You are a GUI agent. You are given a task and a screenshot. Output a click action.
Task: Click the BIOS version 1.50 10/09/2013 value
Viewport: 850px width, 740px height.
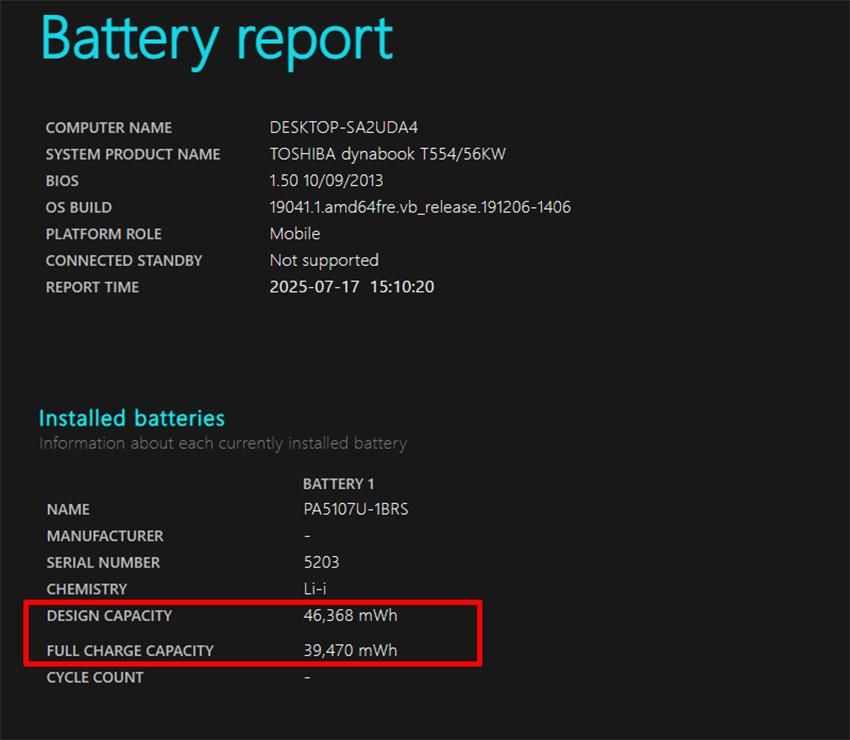pos(326,181)
